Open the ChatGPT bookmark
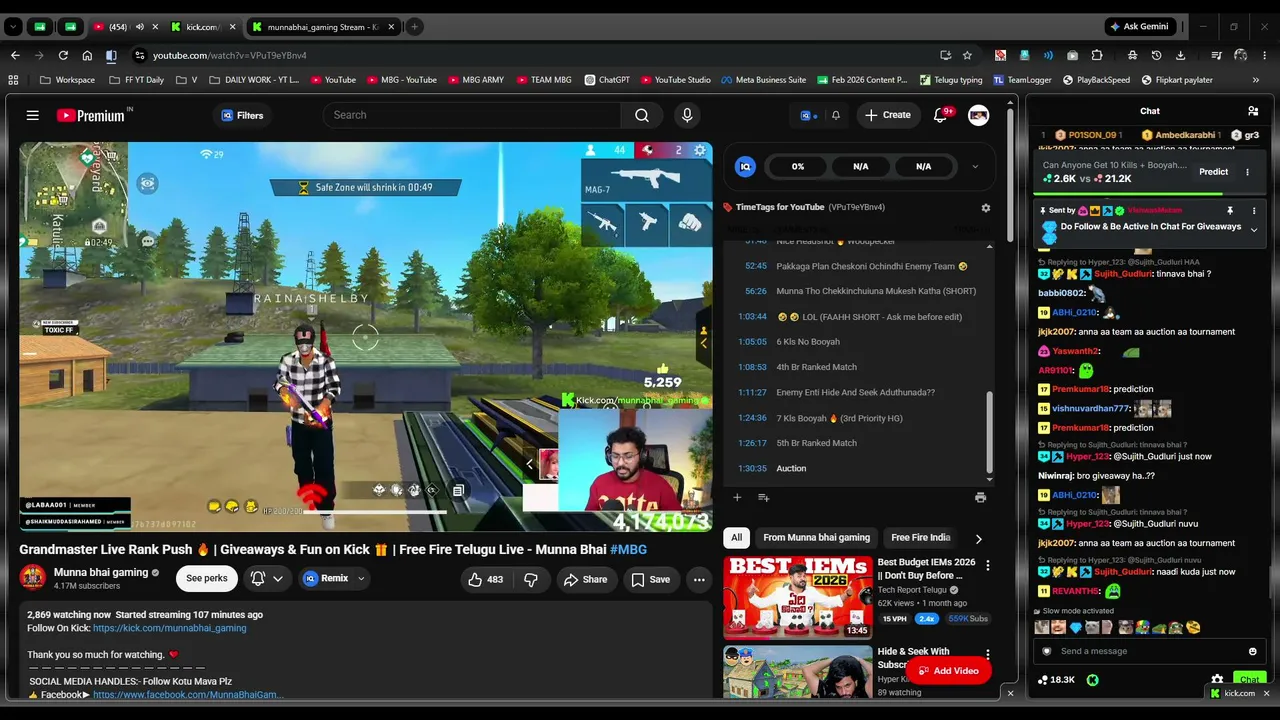The image size is (1280, 720). (x=607, y=80)
